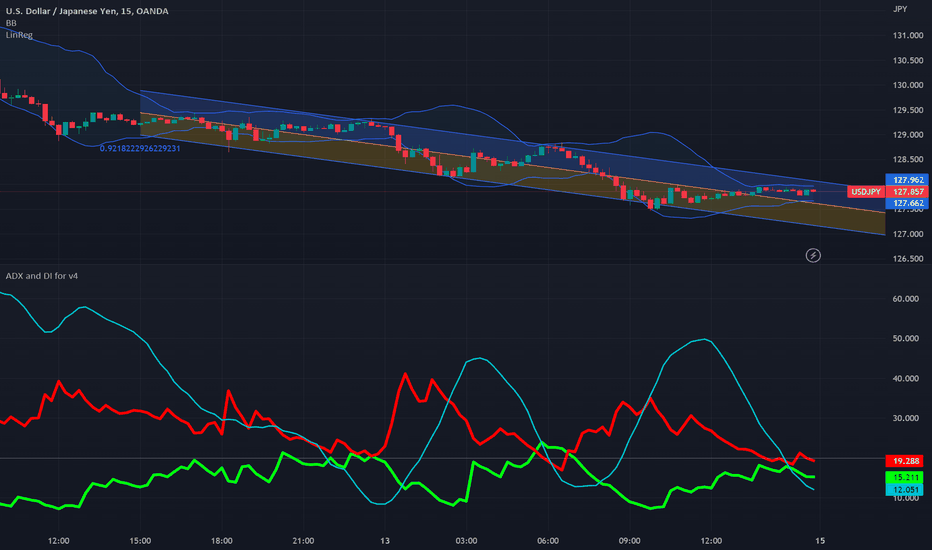The image size is (932, 550).
Task: Click the 128.500 price axis label
Action: (908, 159)
